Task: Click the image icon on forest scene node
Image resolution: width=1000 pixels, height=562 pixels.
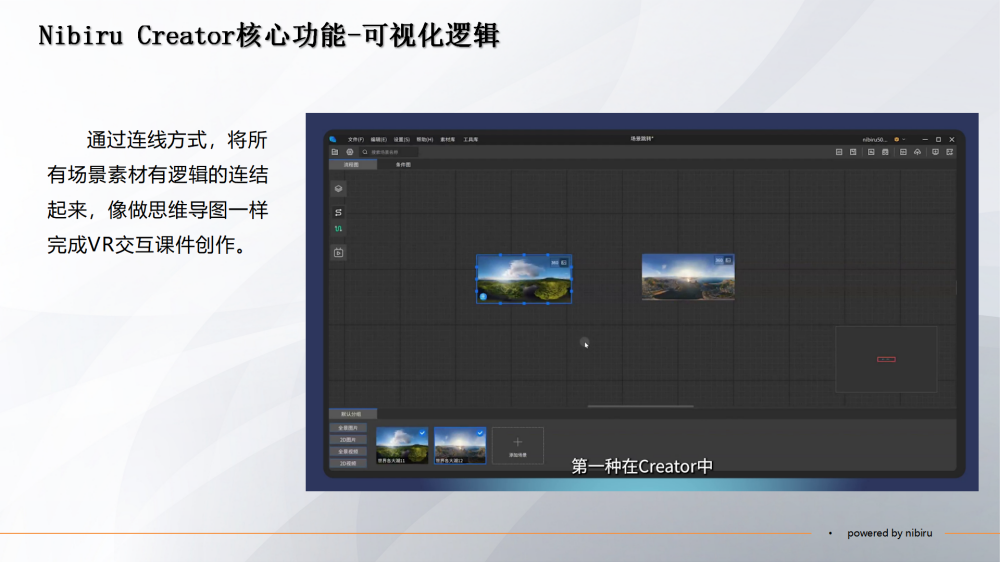Action: coord(564,262)
